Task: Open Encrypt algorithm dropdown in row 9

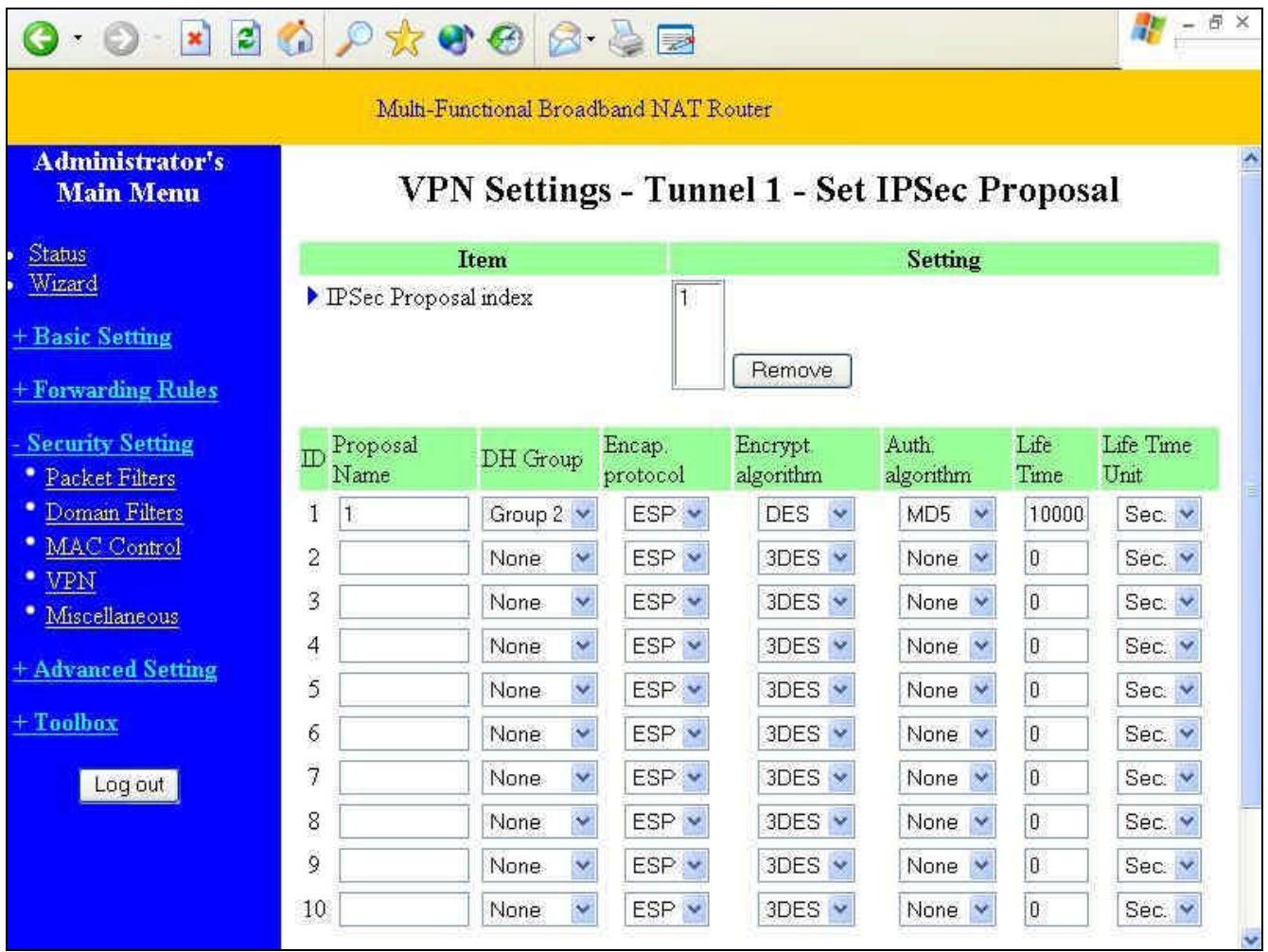Action: (804, 866)
